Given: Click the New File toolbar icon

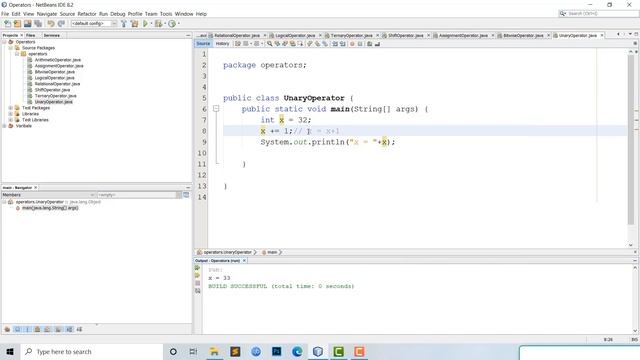Looking at the screenshot, I should 7,24.
